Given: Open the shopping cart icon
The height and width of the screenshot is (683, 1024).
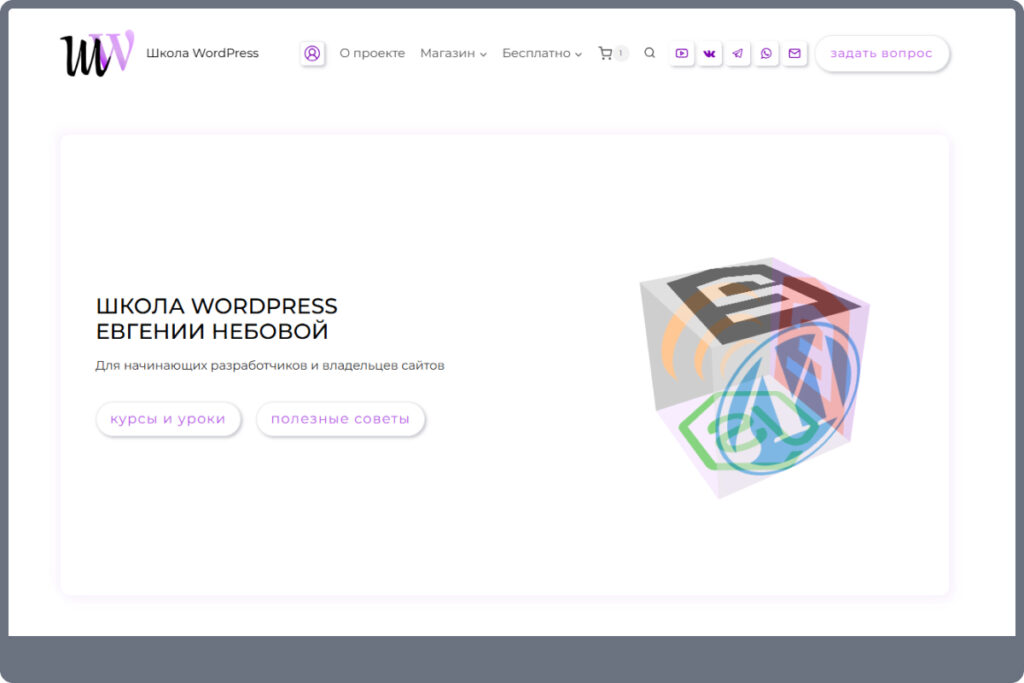Looking at the screenshot, I should point(605,53).
